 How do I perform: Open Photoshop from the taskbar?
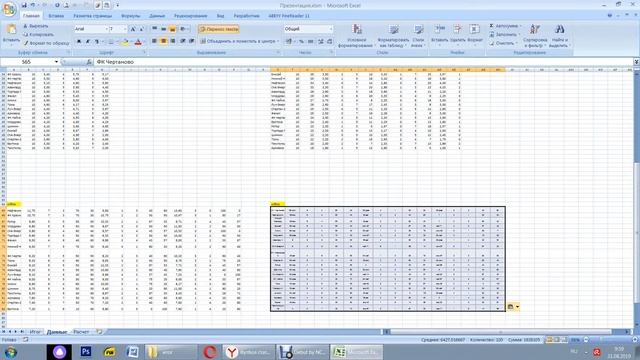(86, 351)
